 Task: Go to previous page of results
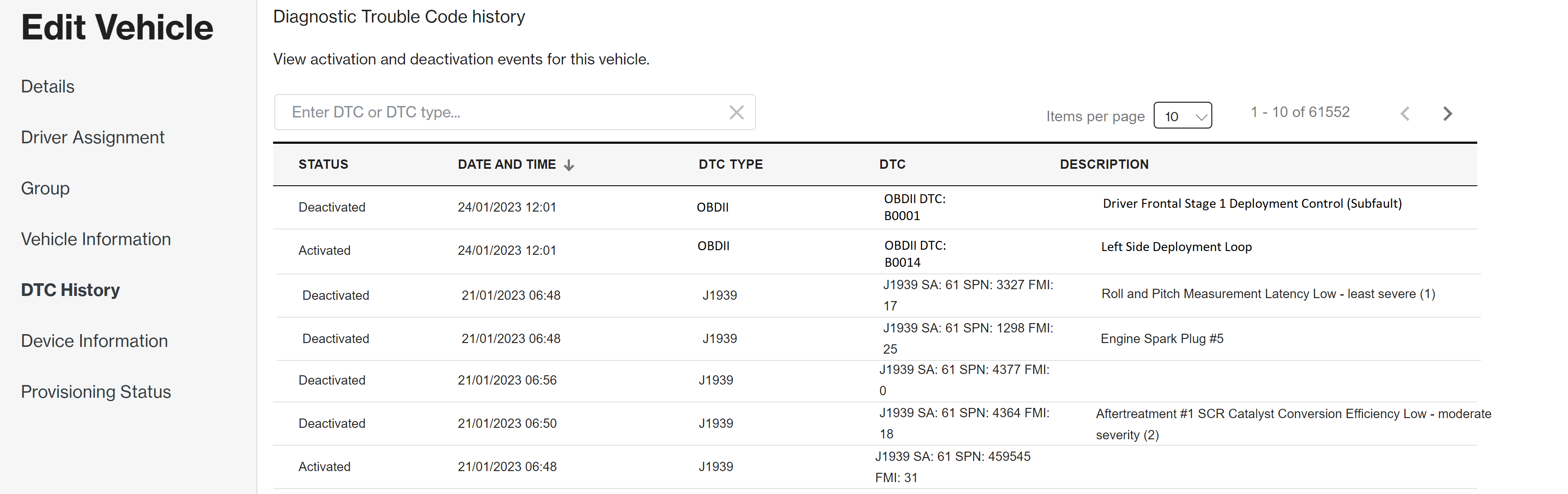click(1404, 114)
